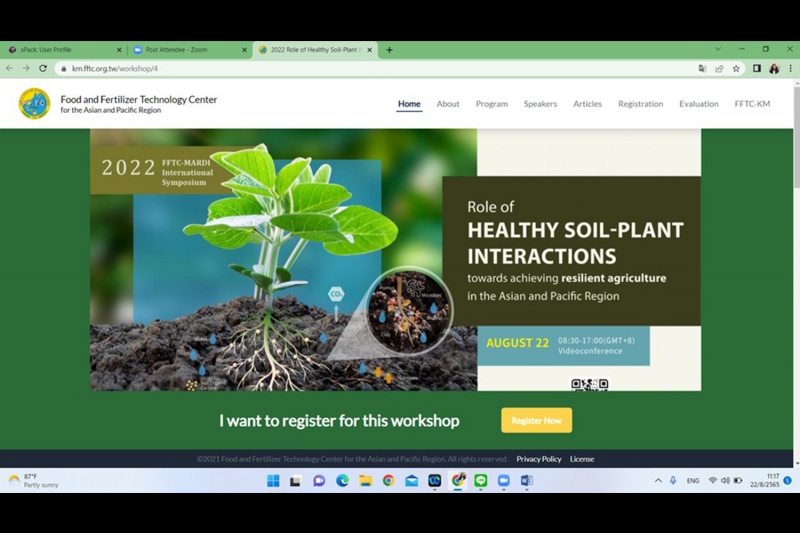This screenshot has height=533, width=800.
Task: Open the Privacy Policy footer link
Action: click(538, 459)
